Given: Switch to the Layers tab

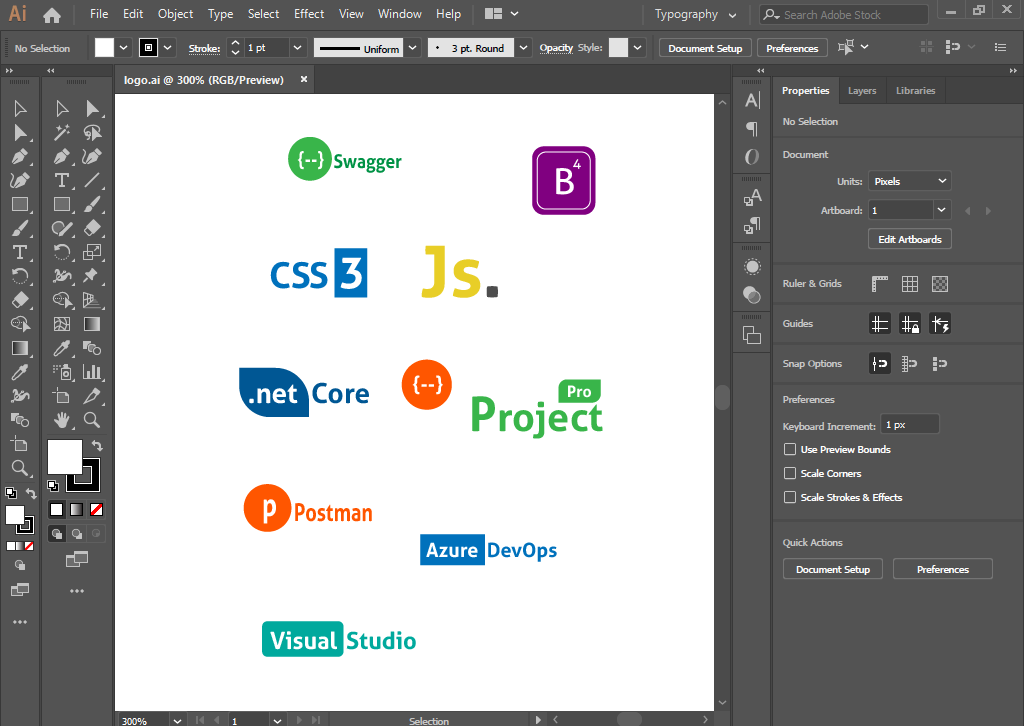Looking at the screenshot, I should point(862,91).
